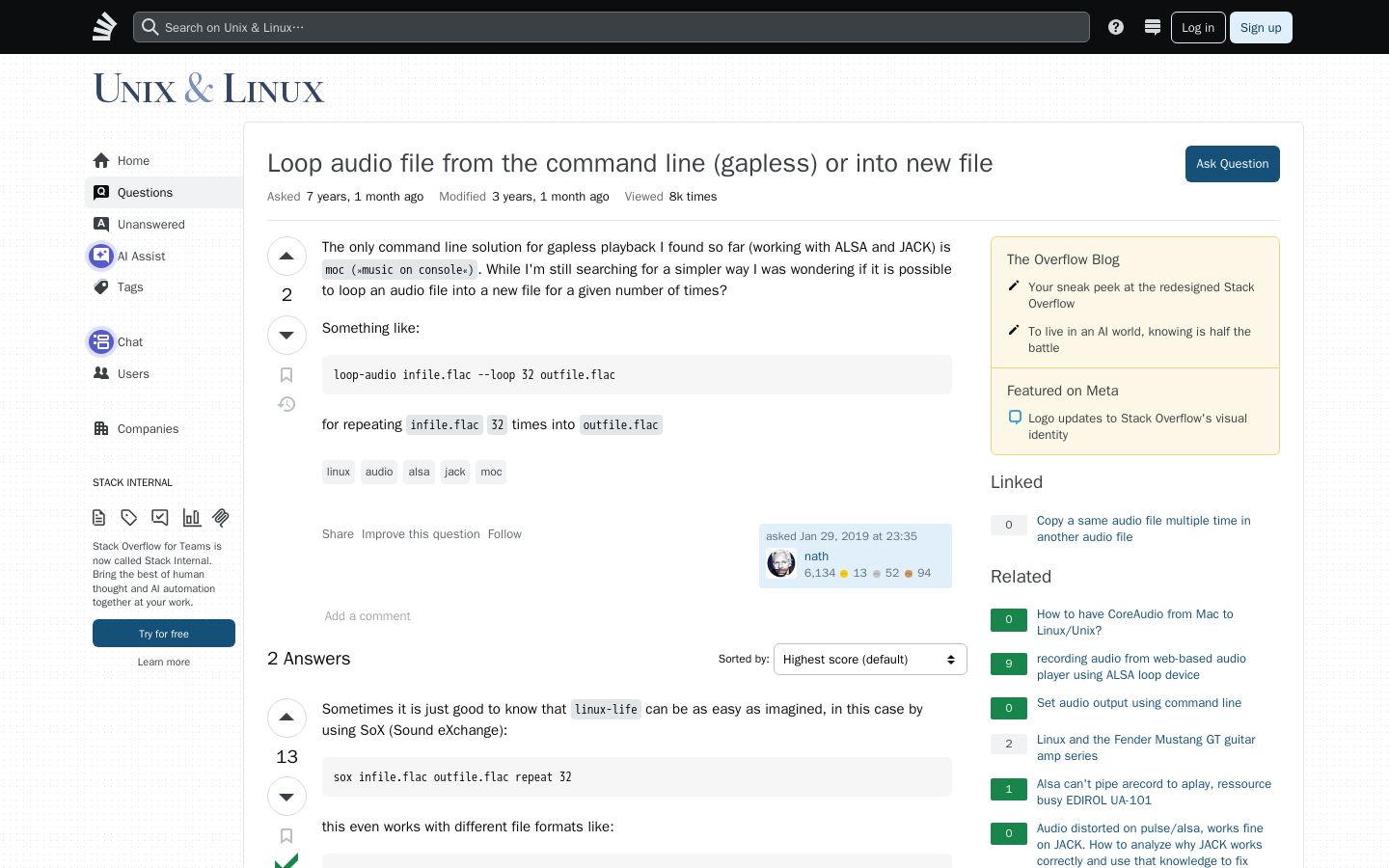Open related ALSA loop device recording question

point(1141,666)
